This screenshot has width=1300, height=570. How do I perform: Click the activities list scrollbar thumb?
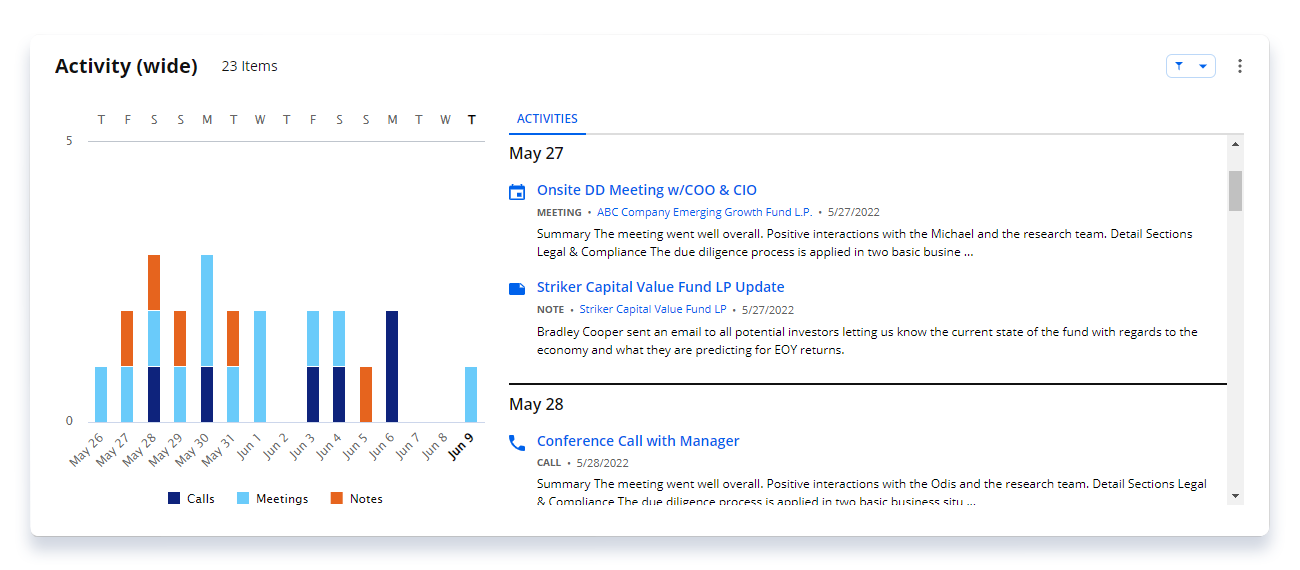pyautogui.click(x=1236, y=191)
